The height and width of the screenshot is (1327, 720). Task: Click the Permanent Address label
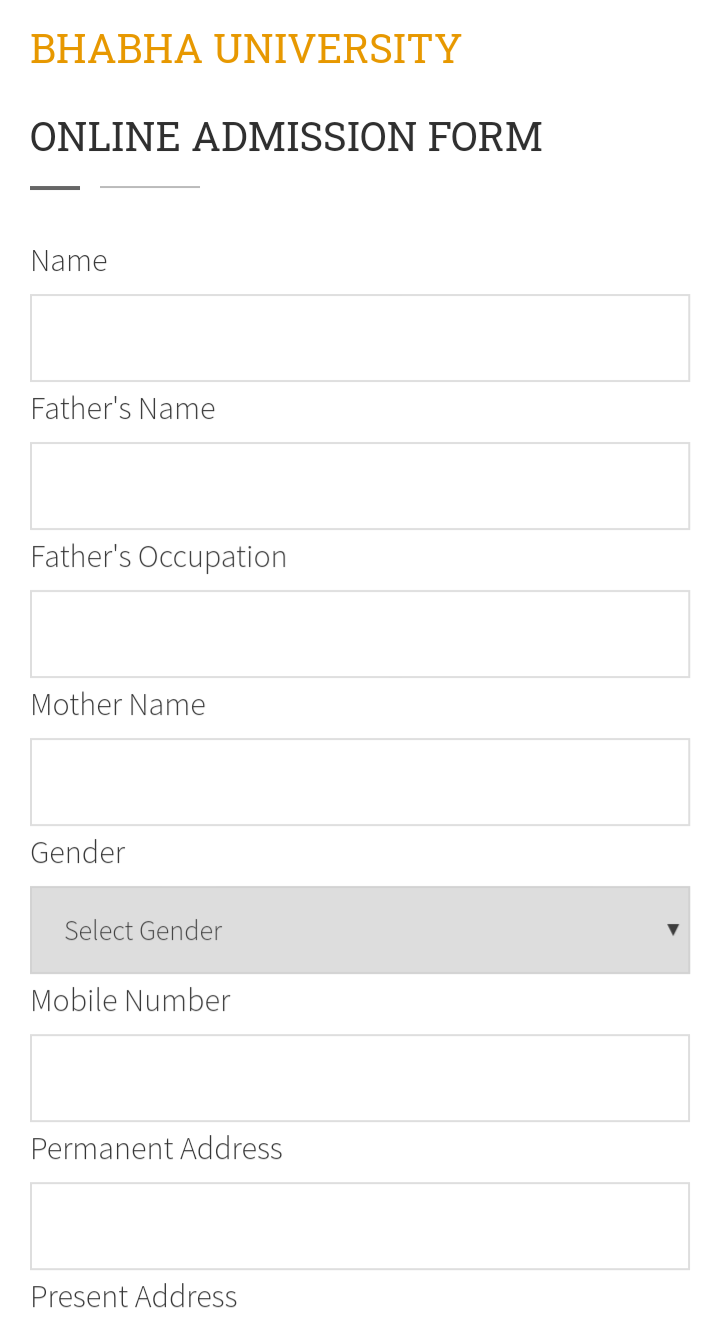pos(156,1148)
